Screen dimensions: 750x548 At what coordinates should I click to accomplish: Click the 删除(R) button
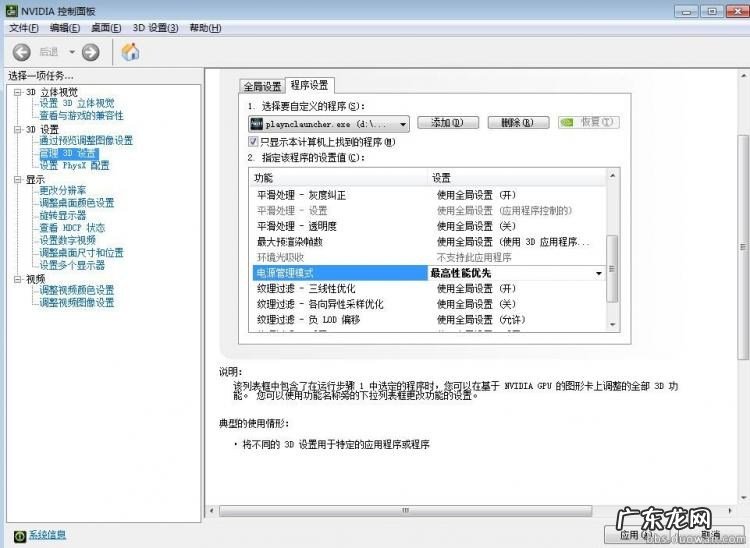coord(518,123)
